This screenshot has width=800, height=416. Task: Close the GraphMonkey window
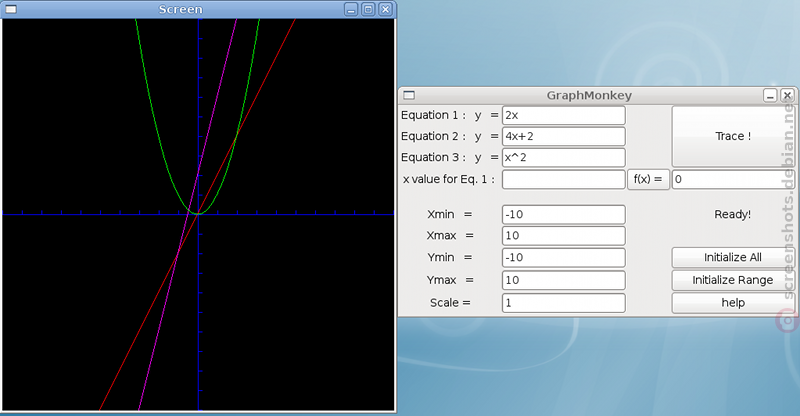coord(787,95)
